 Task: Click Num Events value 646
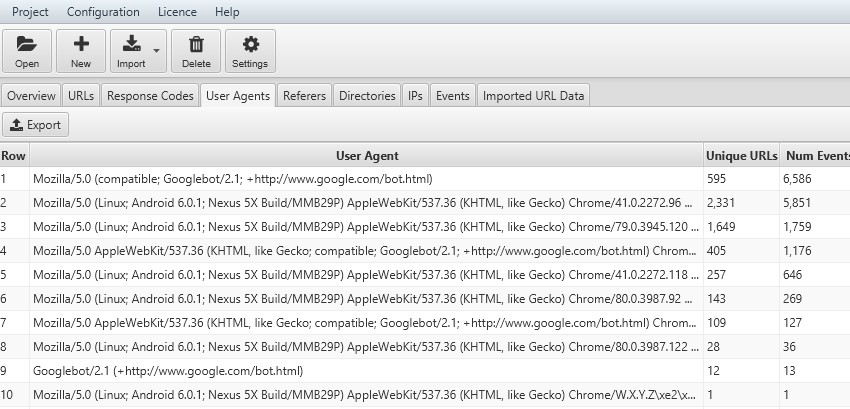tap(793, 274)
